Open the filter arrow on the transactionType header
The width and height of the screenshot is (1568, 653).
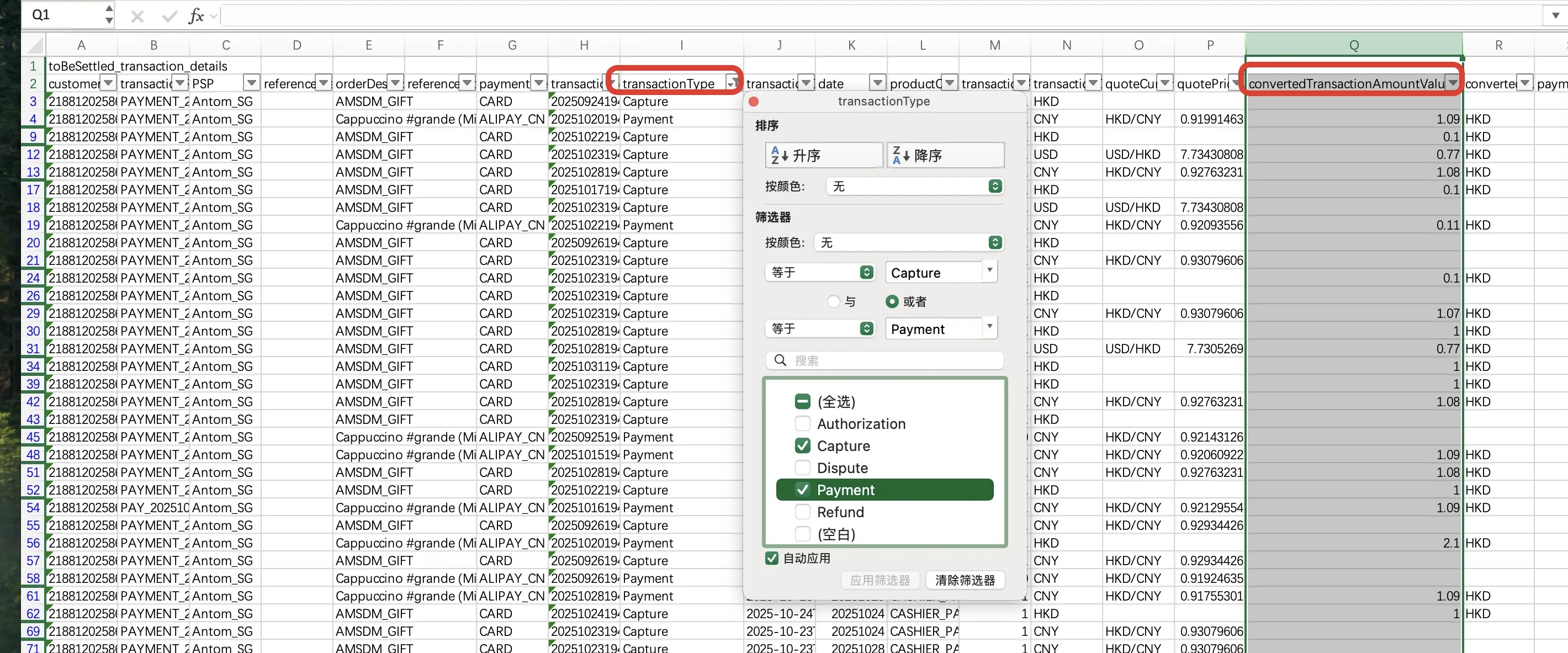(x=731, y=83)
